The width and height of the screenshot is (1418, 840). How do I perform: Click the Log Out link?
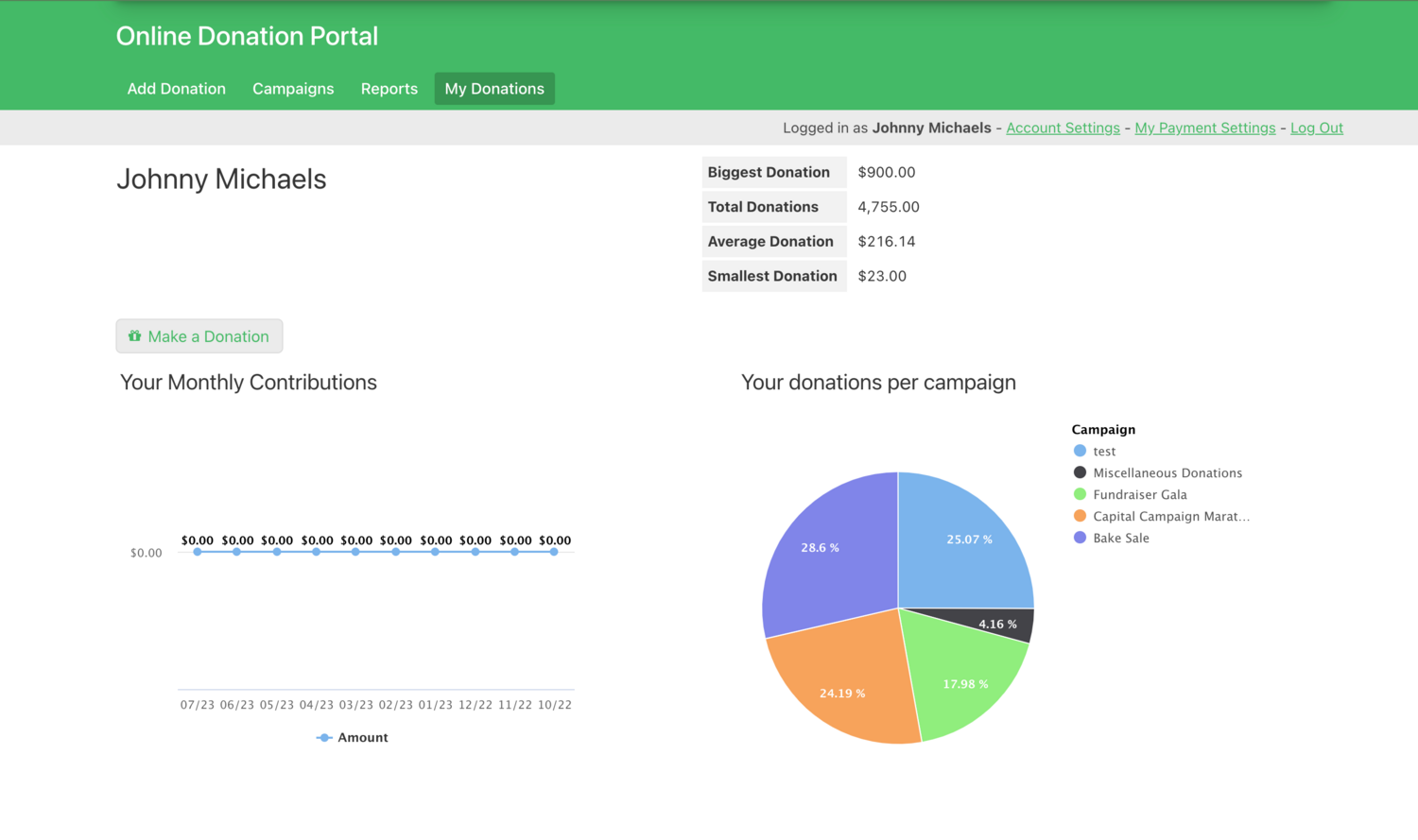tap(1316, 128)
